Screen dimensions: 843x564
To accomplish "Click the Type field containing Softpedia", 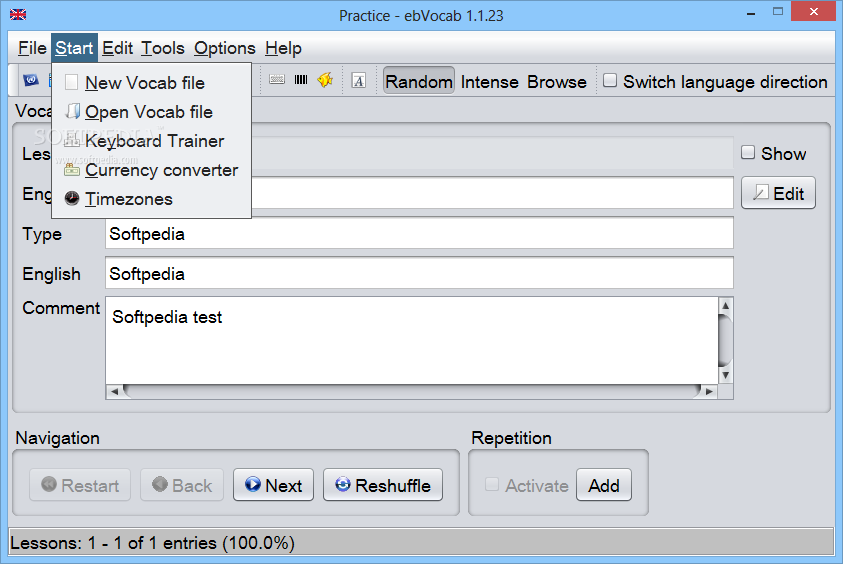I will pyautogui.click(x=419, y=233).
